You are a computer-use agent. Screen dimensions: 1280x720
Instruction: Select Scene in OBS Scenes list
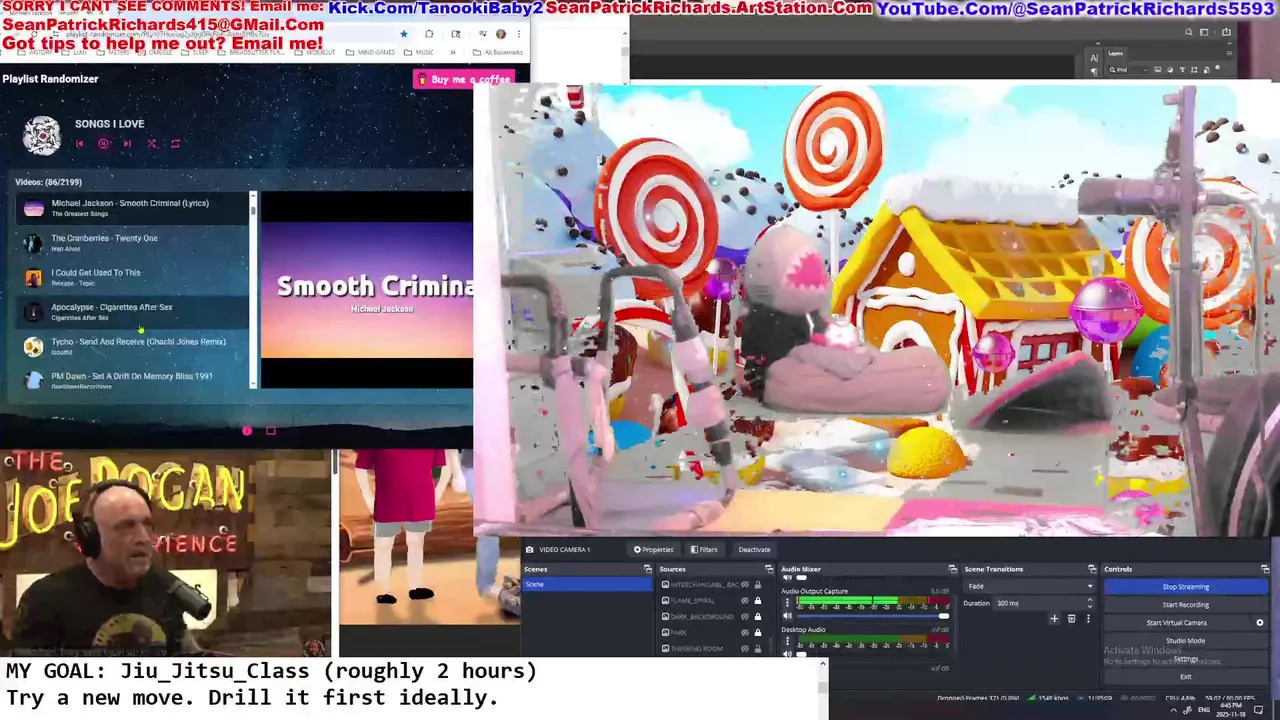(x=587, y=584)
